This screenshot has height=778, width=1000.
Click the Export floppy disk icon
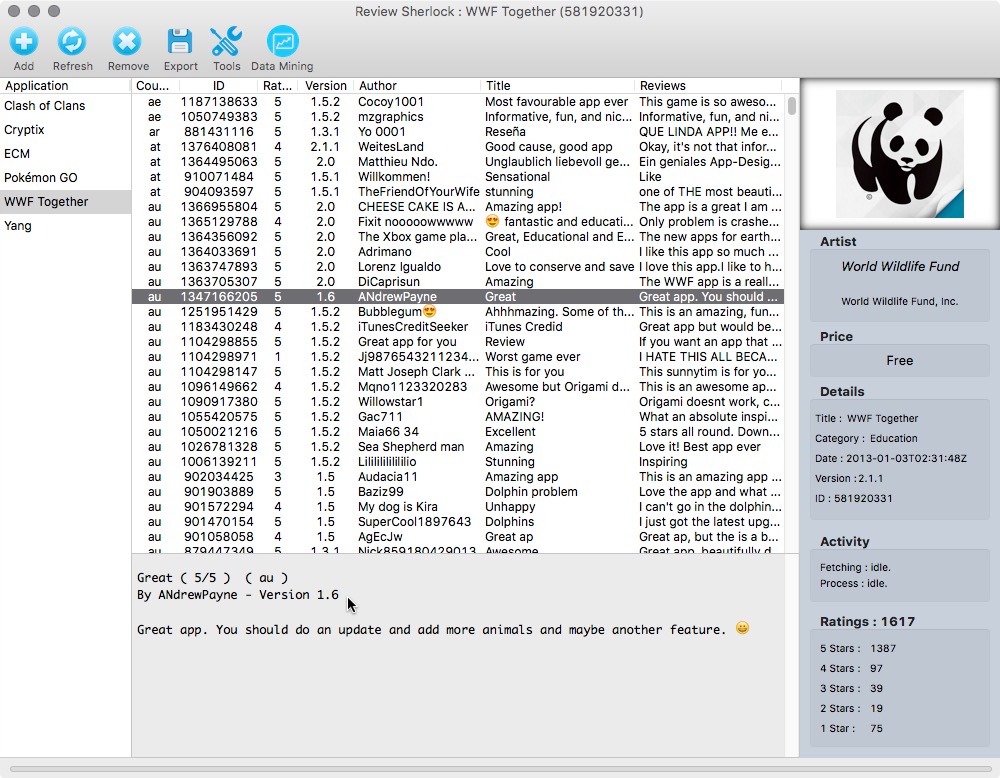point(180,42)
